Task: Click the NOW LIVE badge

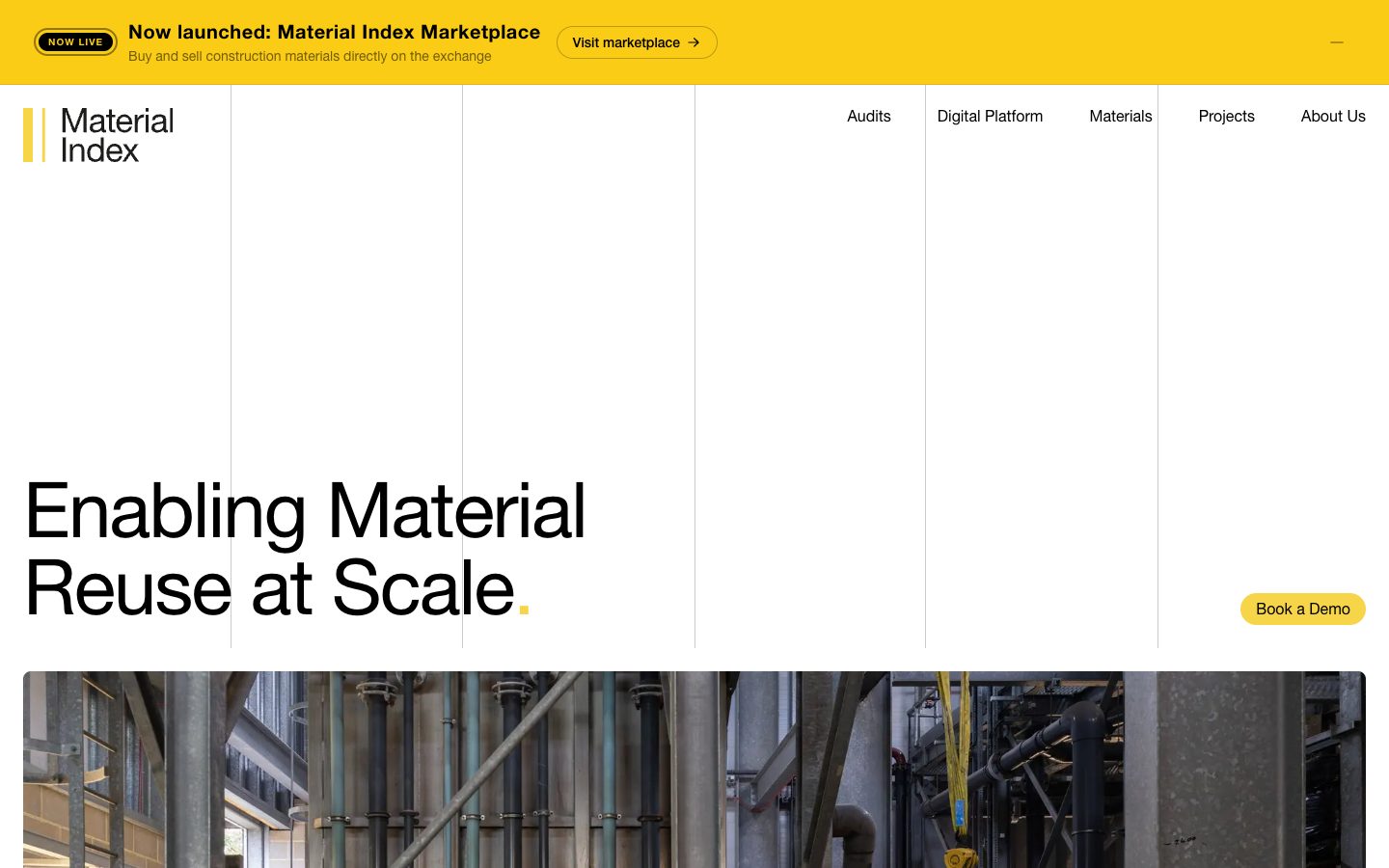Action: (75, 42)
